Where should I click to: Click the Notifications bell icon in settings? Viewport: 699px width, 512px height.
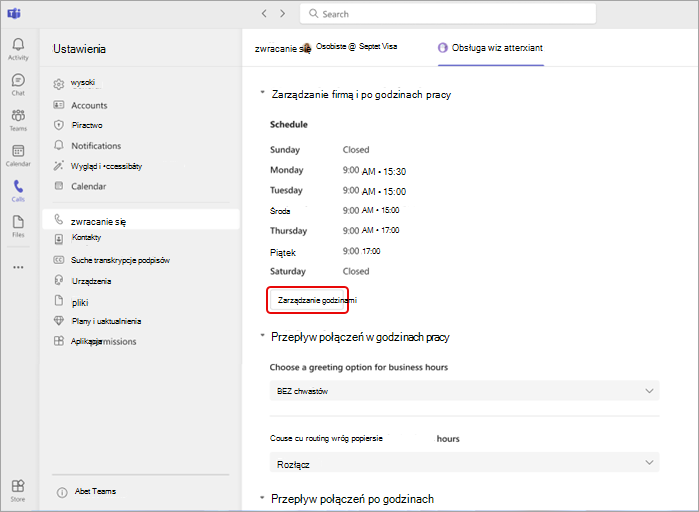[x=59, y=145]
